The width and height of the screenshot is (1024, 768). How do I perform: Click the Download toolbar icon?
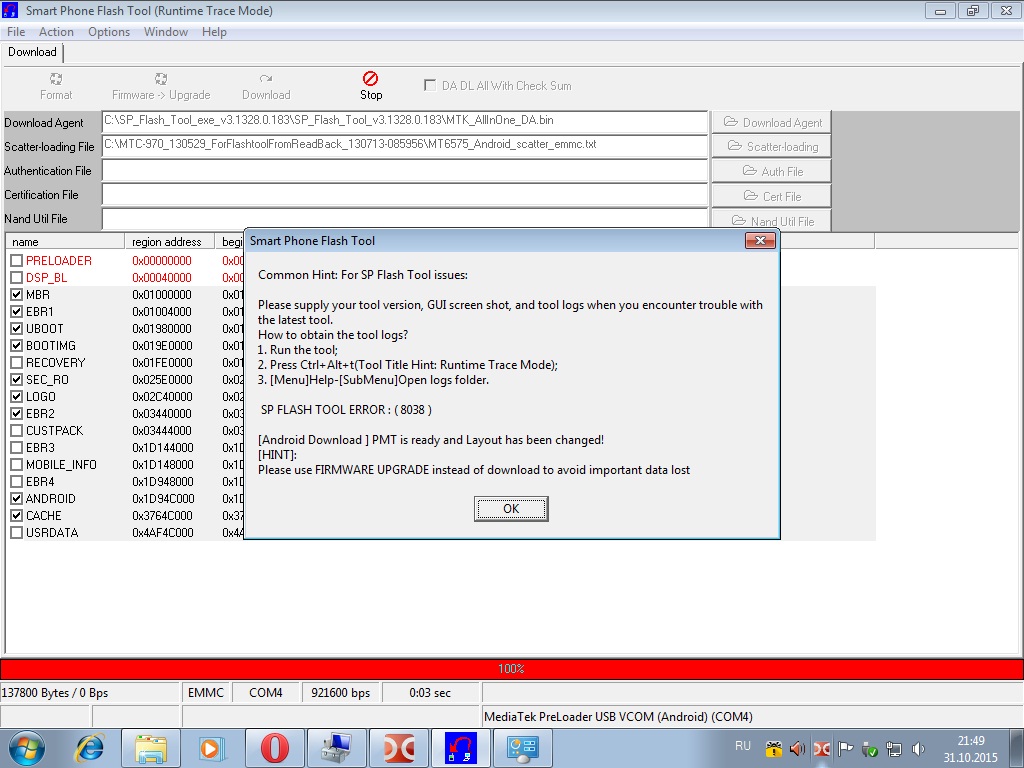266,78
